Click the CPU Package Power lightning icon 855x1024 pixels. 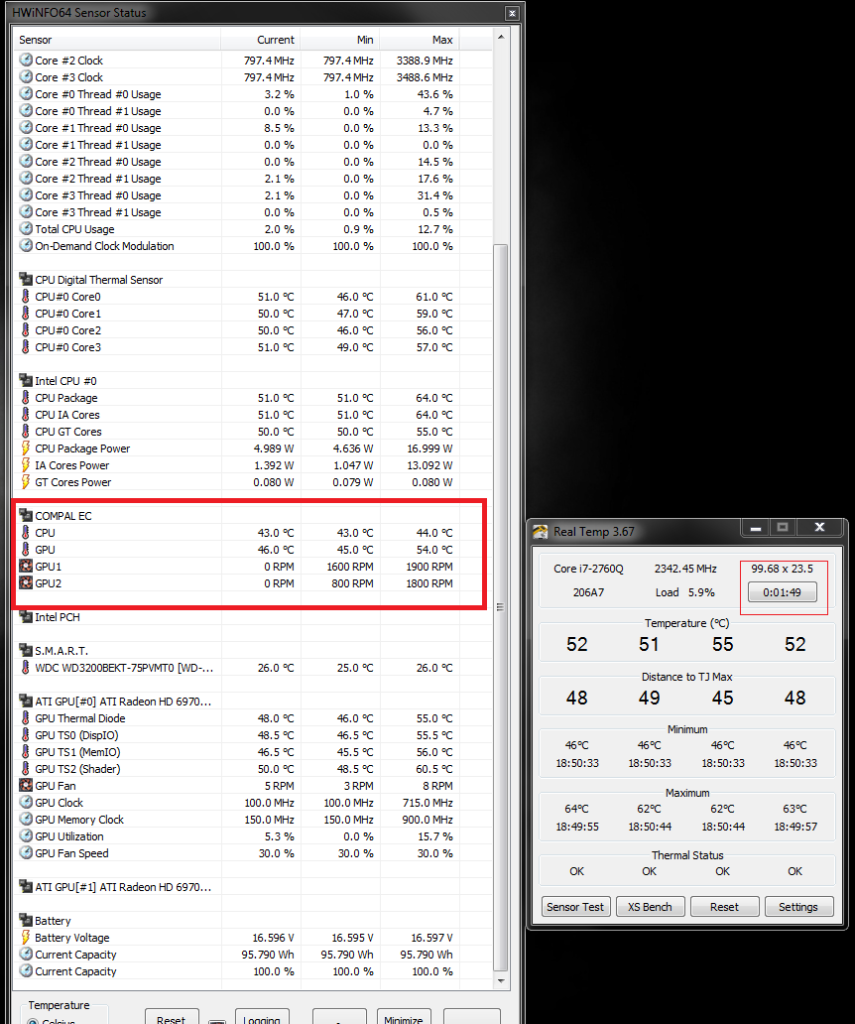click(x=26, y=449)
